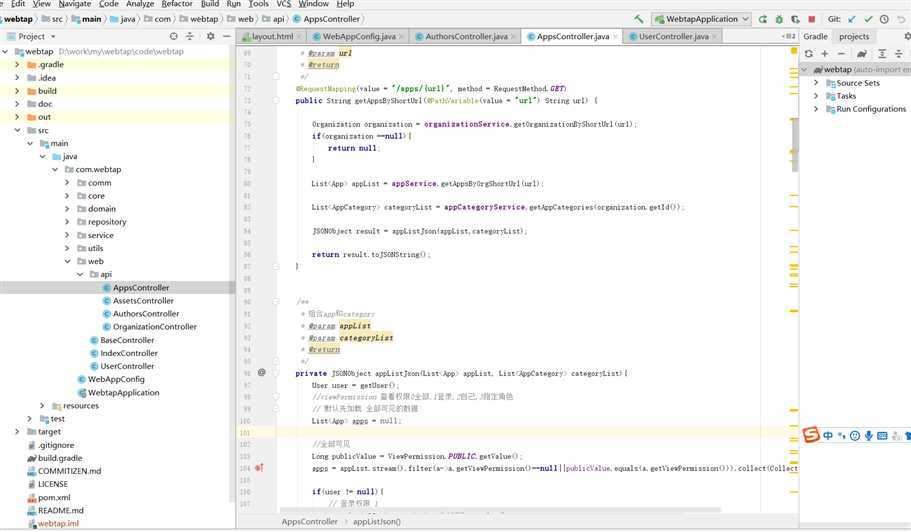The image size is (911, 532).
Task: Expand Source Sets in Gradle panel
Action: [x=816, y=82]
